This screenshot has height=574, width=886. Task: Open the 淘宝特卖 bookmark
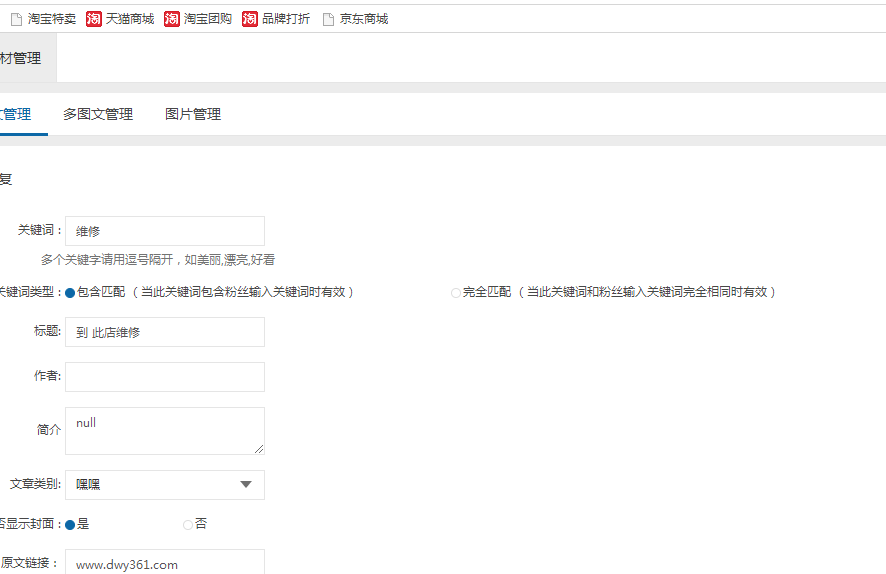(43, 19)
